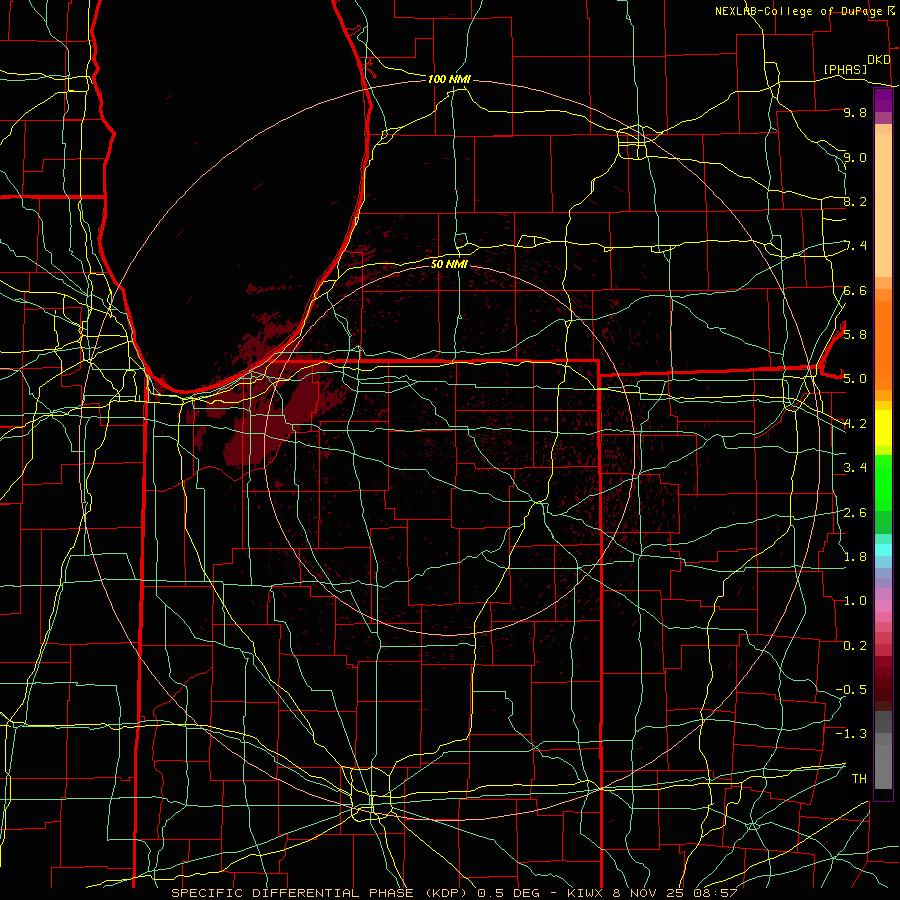Click "SPECIFIC DIFFERENTIAL PHASE (KDP)" in the caption
The width and height of the screenshot is (900, 900).
point(319,893)
